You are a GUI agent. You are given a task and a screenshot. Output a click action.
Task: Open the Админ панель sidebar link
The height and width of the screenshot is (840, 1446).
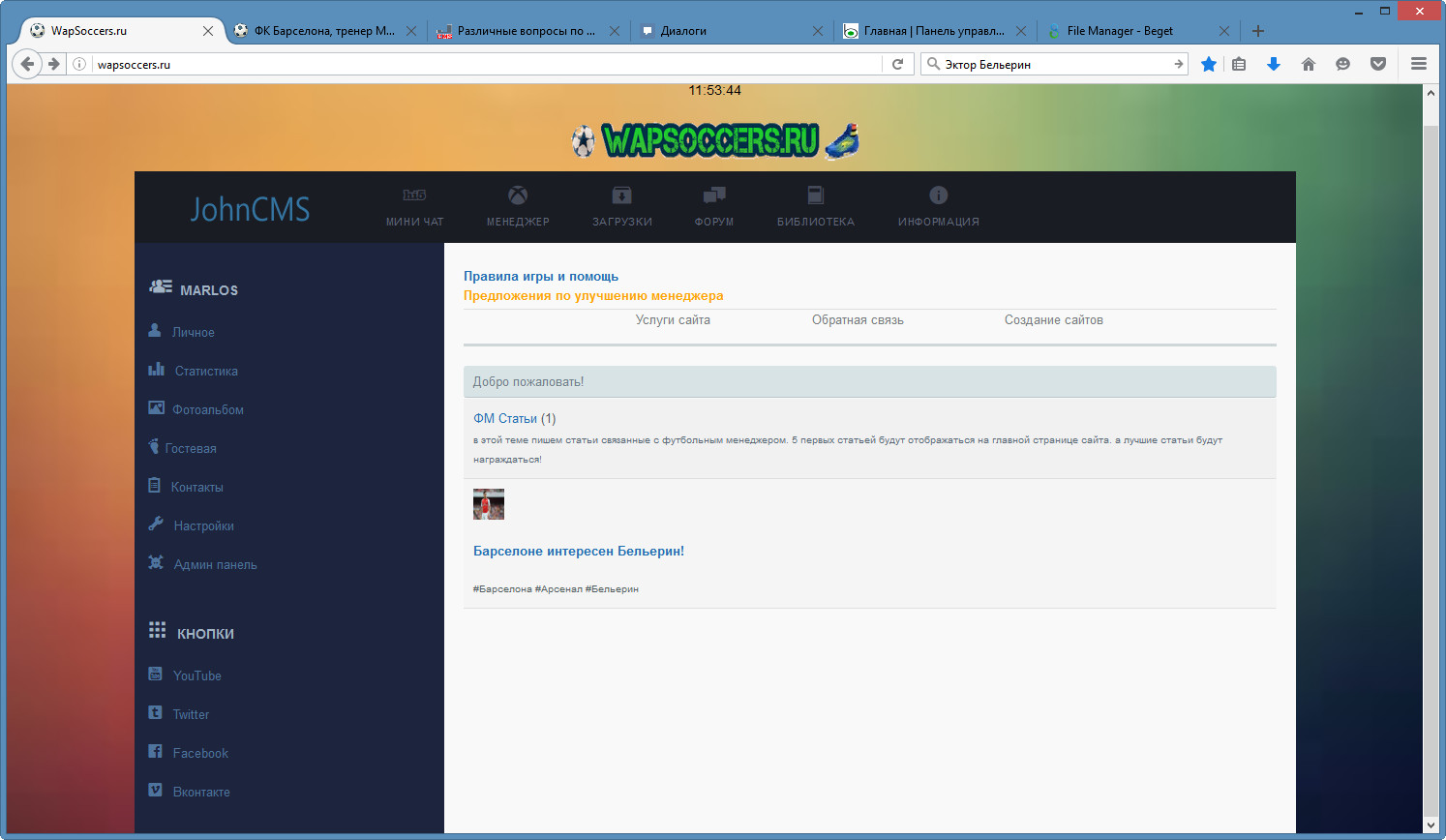[215, 565]
